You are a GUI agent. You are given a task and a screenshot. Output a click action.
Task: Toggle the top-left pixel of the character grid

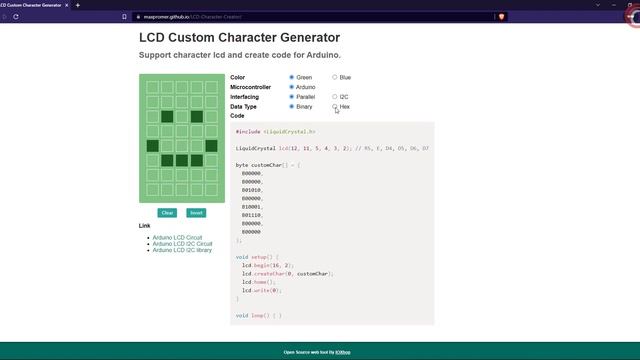coord(153,87)
